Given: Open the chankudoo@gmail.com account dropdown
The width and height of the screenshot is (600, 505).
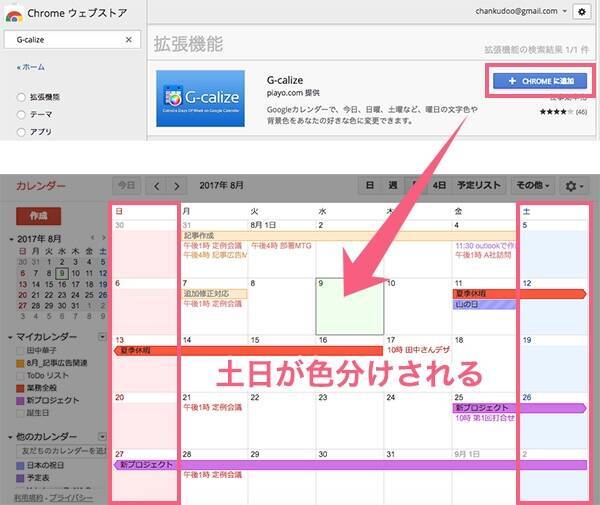Looking at the screenshot, I should (521, 11).
